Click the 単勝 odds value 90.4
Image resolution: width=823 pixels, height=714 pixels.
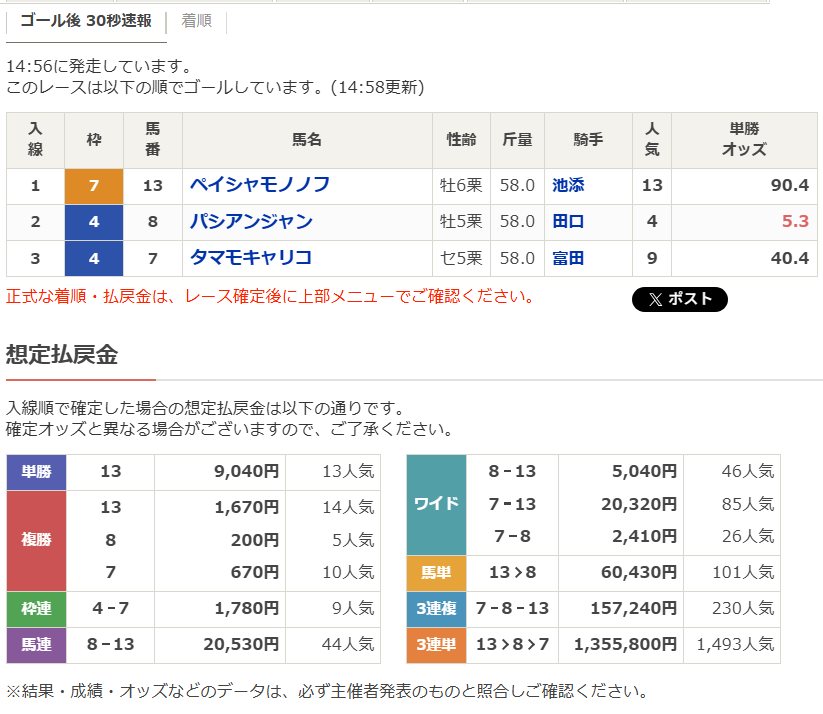789,185
